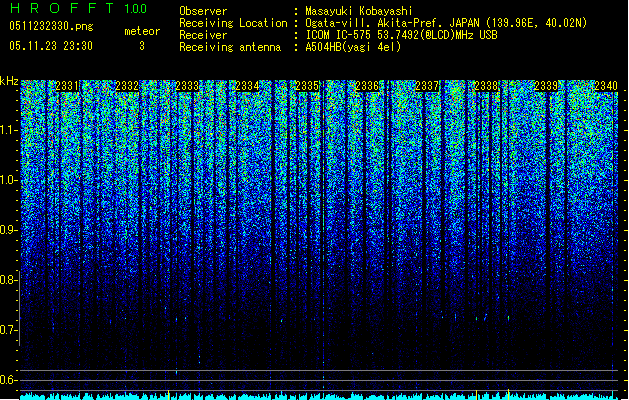Screen dimensions: 629x400
Task: Click the ICOM IC-575 53.7492 MHz USB text
Action: [402, 35]
